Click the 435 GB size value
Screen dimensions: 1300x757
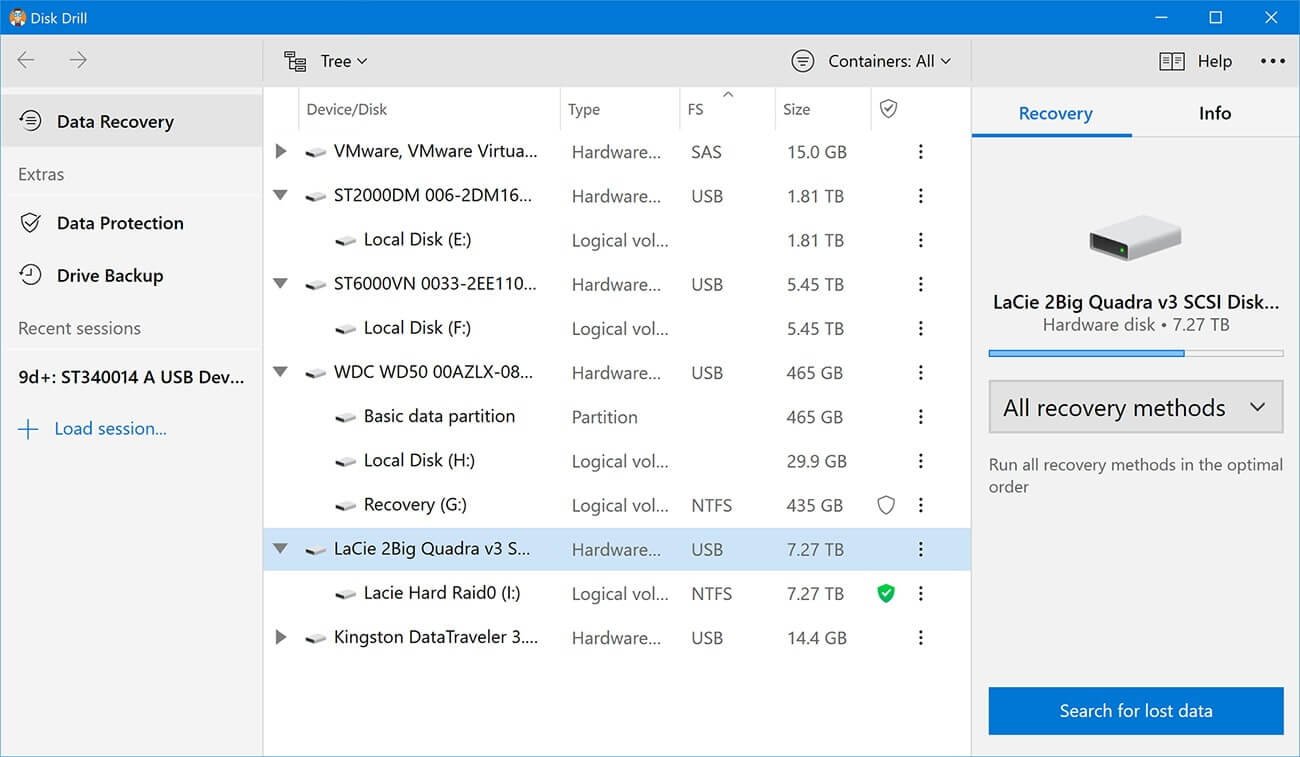click(x=814, y=505)
